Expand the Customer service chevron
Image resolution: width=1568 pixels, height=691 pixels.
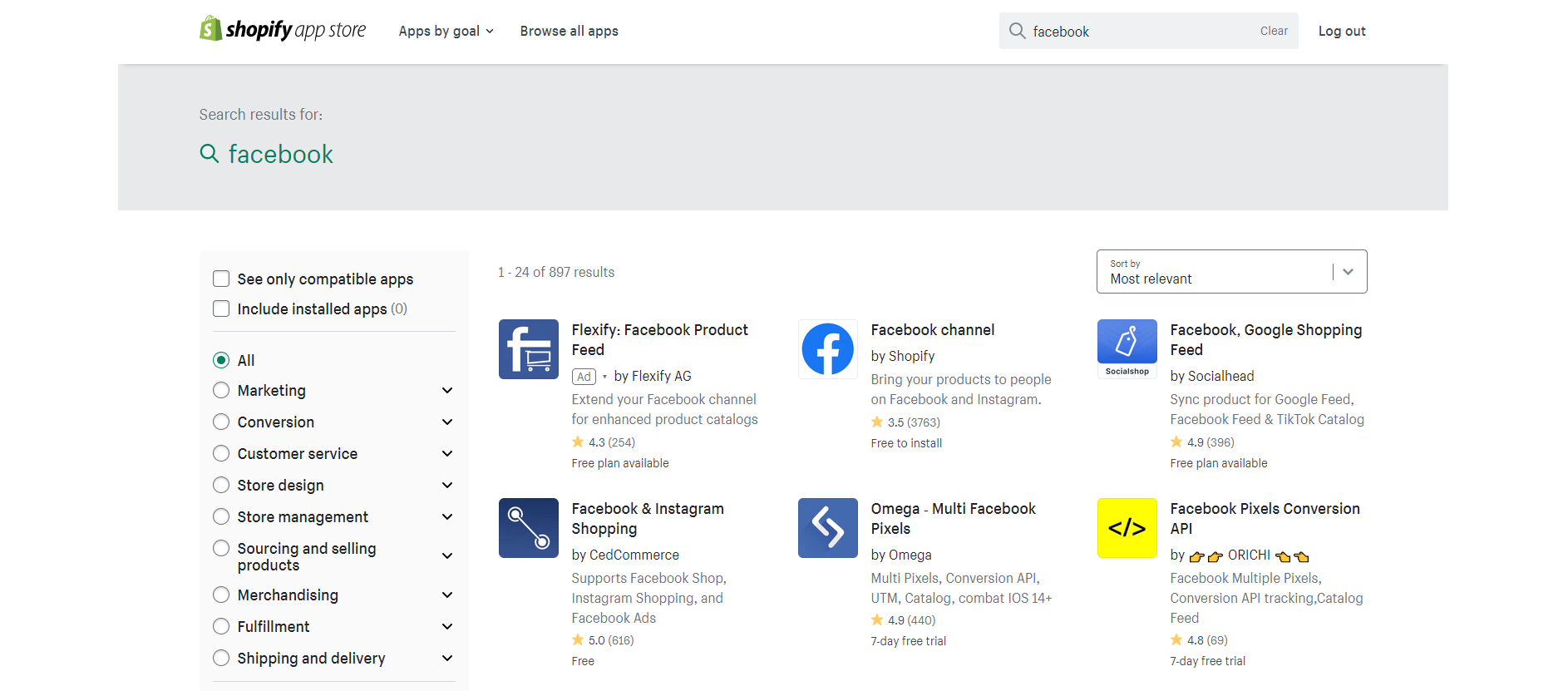tap(447, 453)
